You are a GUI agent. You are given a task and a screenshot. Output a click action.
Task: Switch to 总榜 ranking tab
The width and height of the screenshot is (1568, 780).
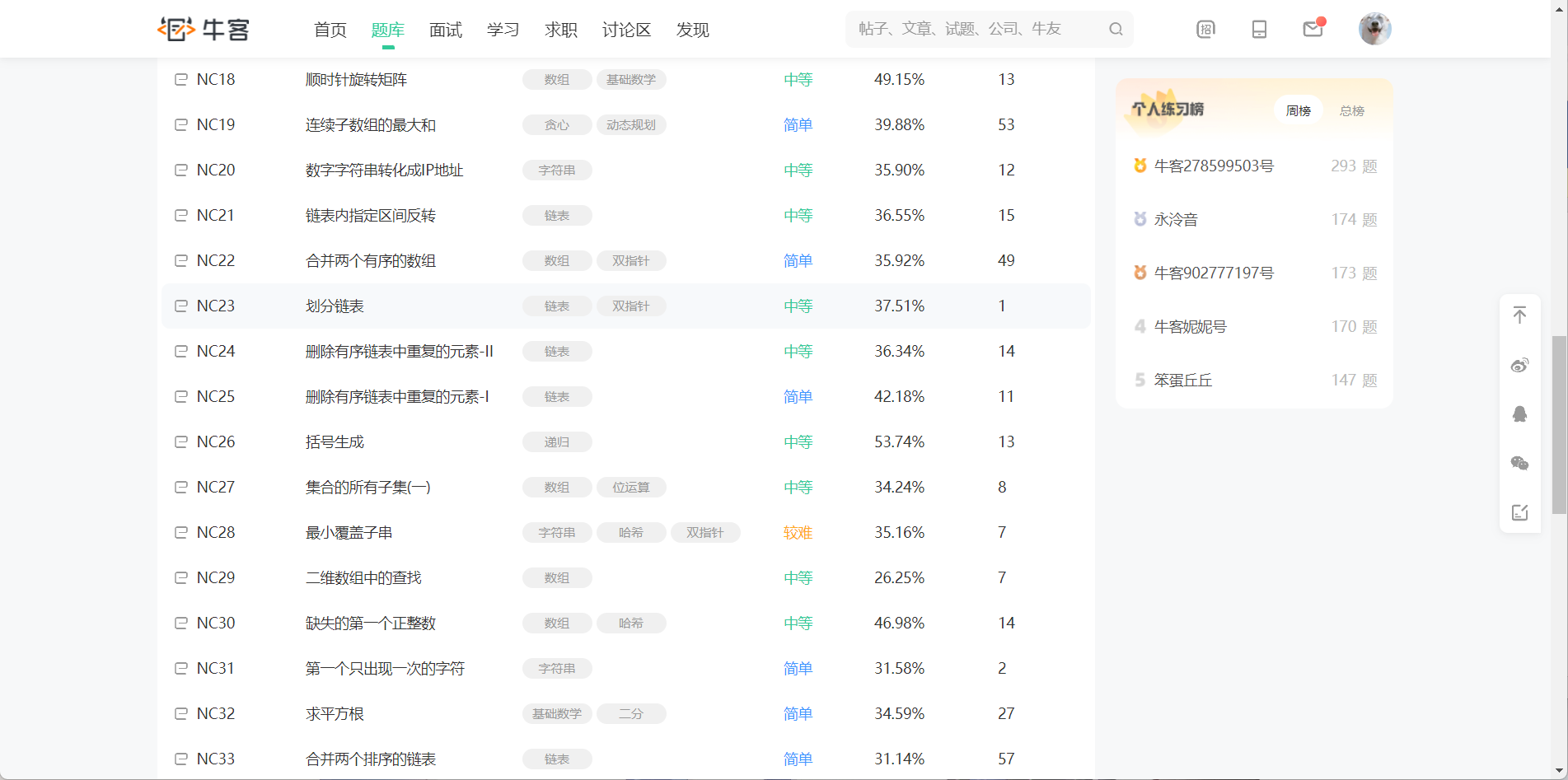click(x=1351, y=110)
